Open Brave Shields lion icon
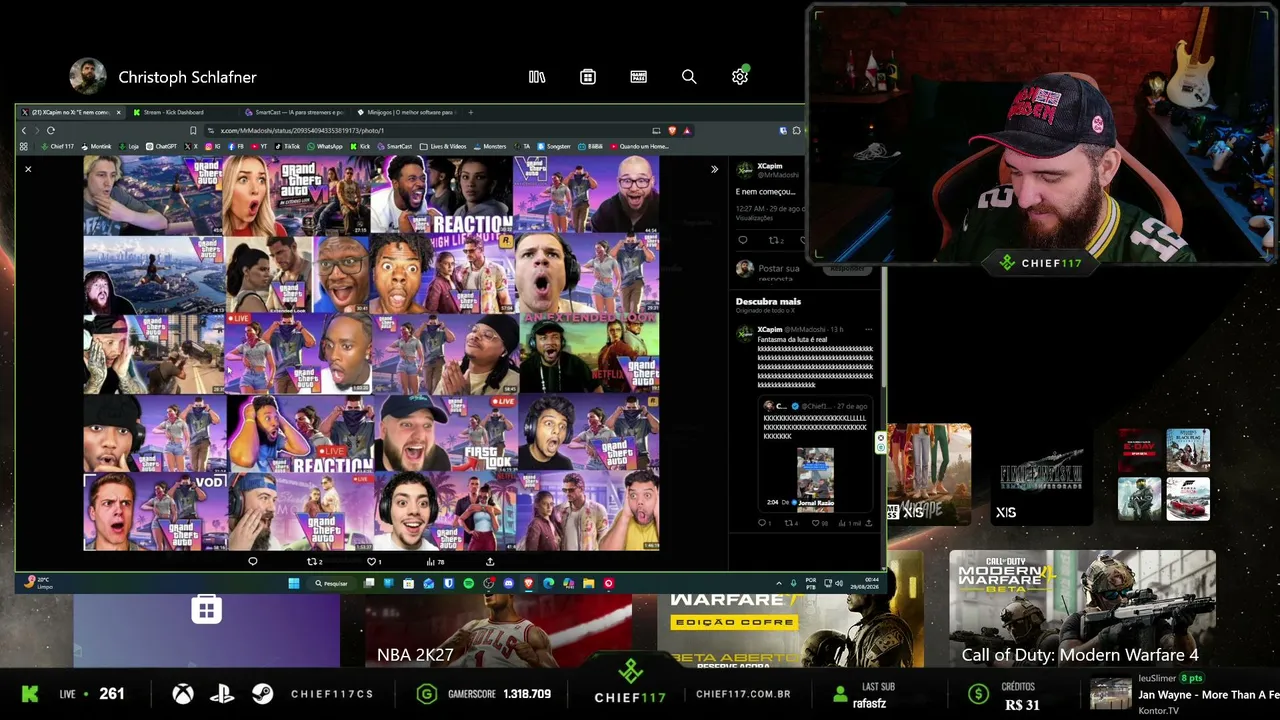The width and height of the screenshot is (1280, 720). point(672,130)
